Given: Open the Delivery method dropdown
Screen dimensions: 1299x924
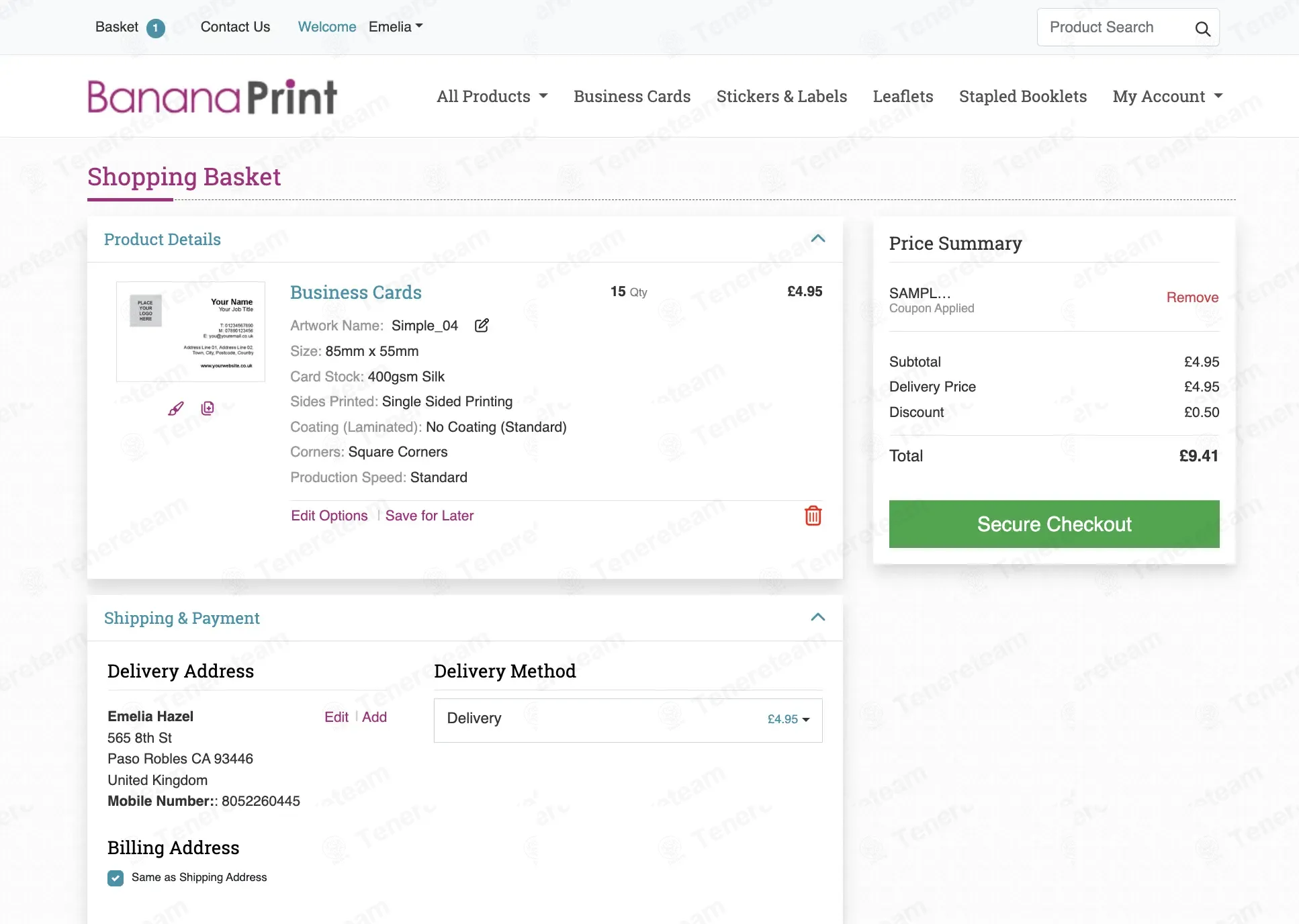Looking at the screenshot, I should point(628,720).
